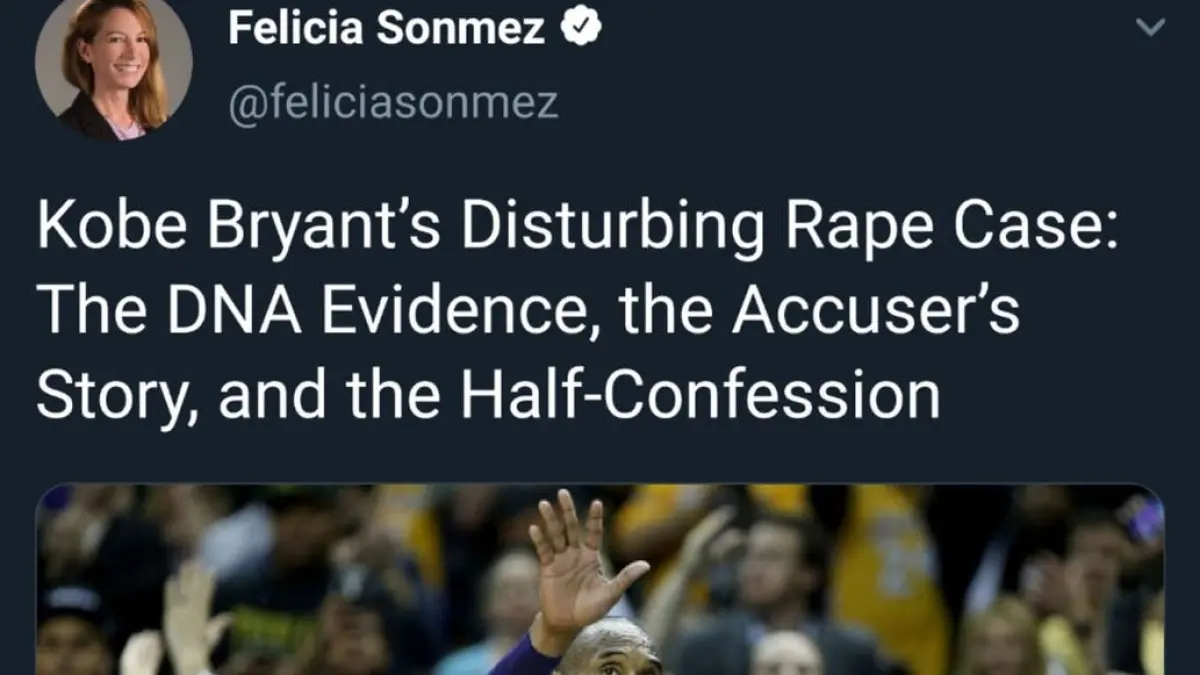
Task: Expand the down-arrow at the tweet's top right
Action: point(1151,28)
